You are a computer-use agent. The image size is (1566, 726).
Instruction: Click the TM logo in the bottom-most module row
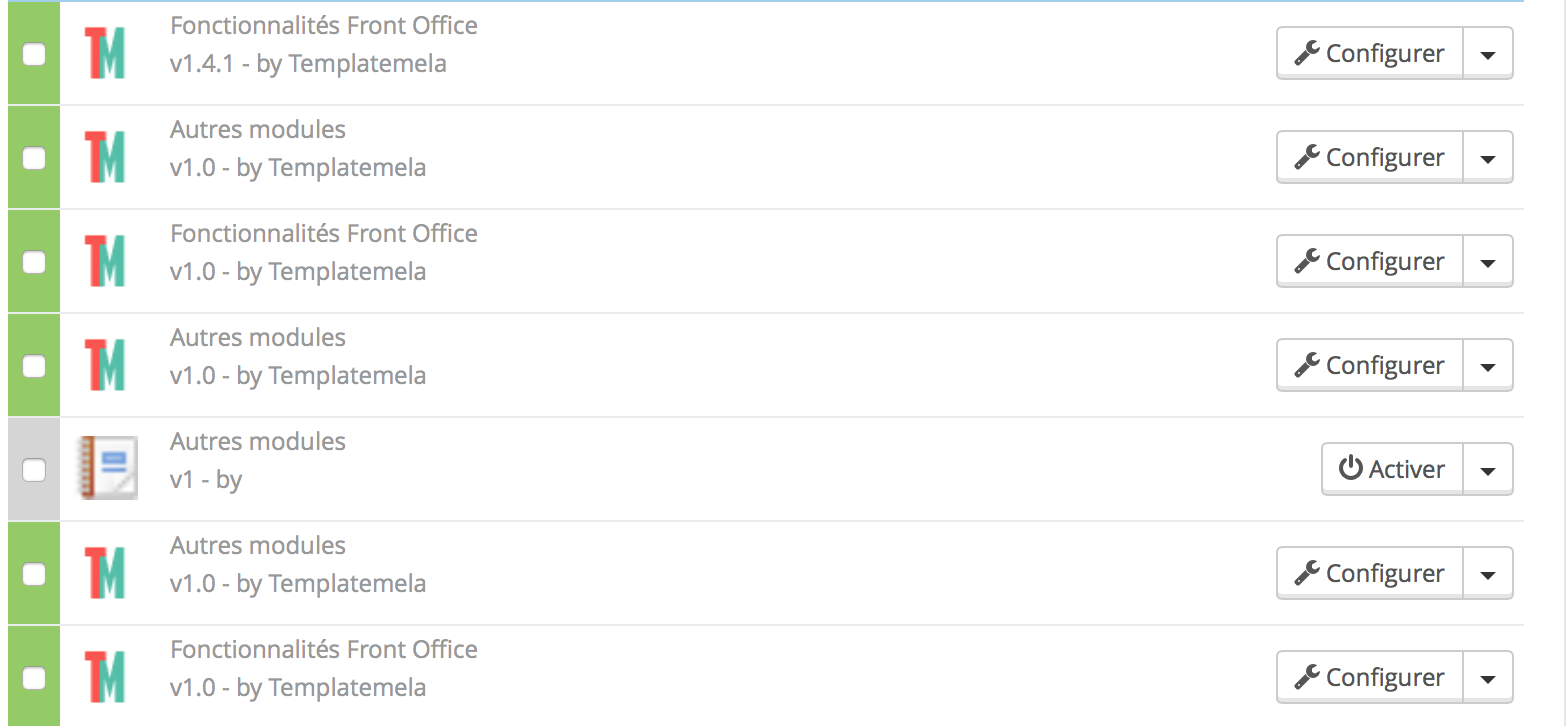tap(105, 677)
